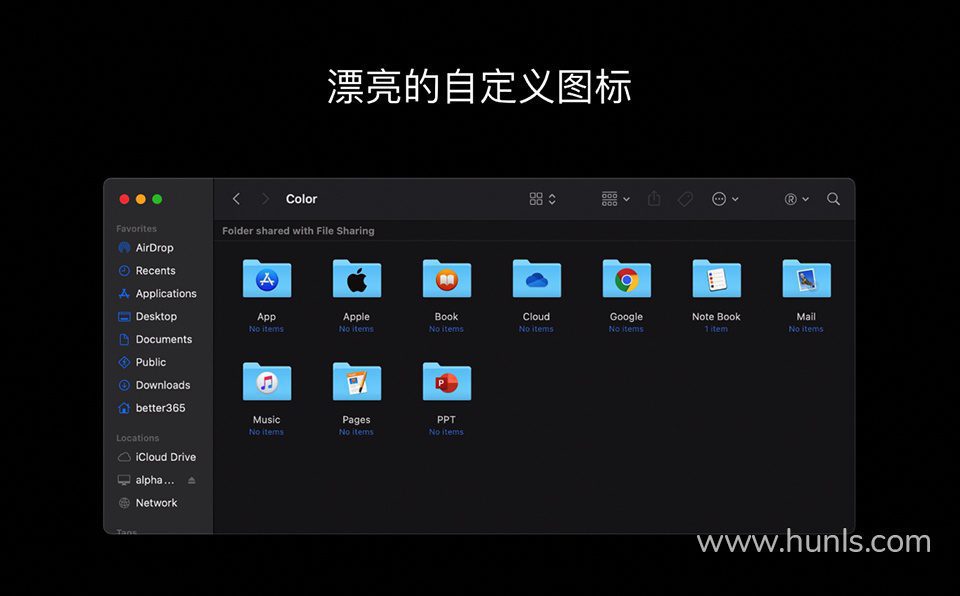960x596 pixels.
Task: Select the better365 home folder
Action: tap(151, 408)
